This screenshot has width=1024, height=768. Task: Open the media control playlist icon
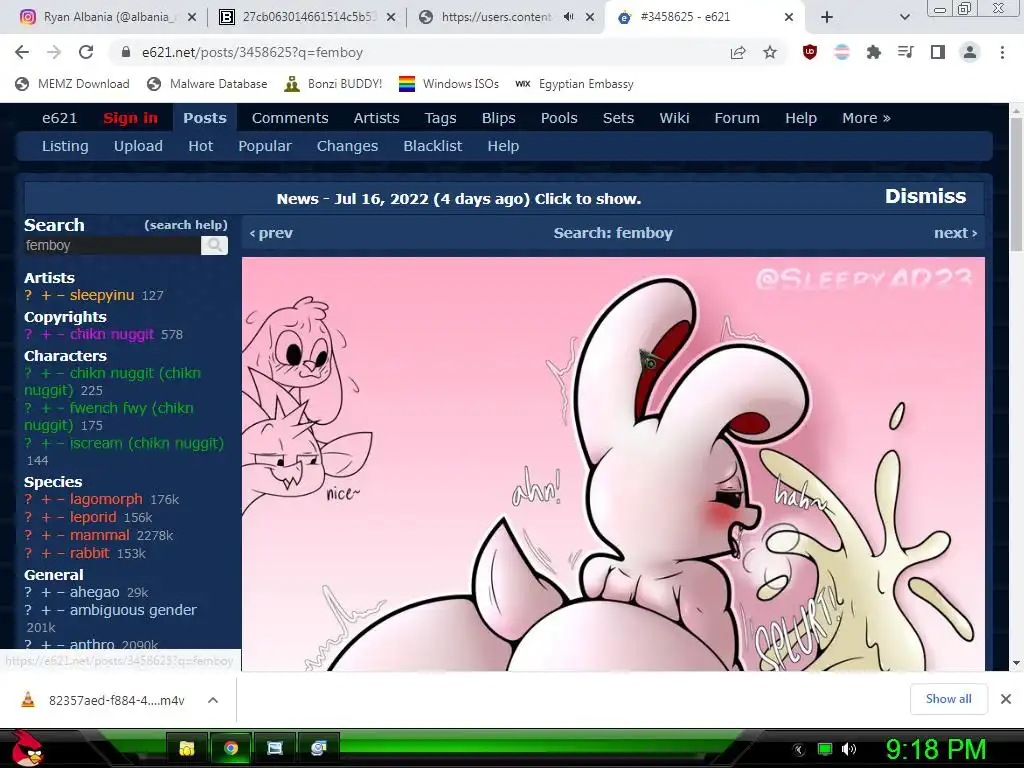(906, 52)
